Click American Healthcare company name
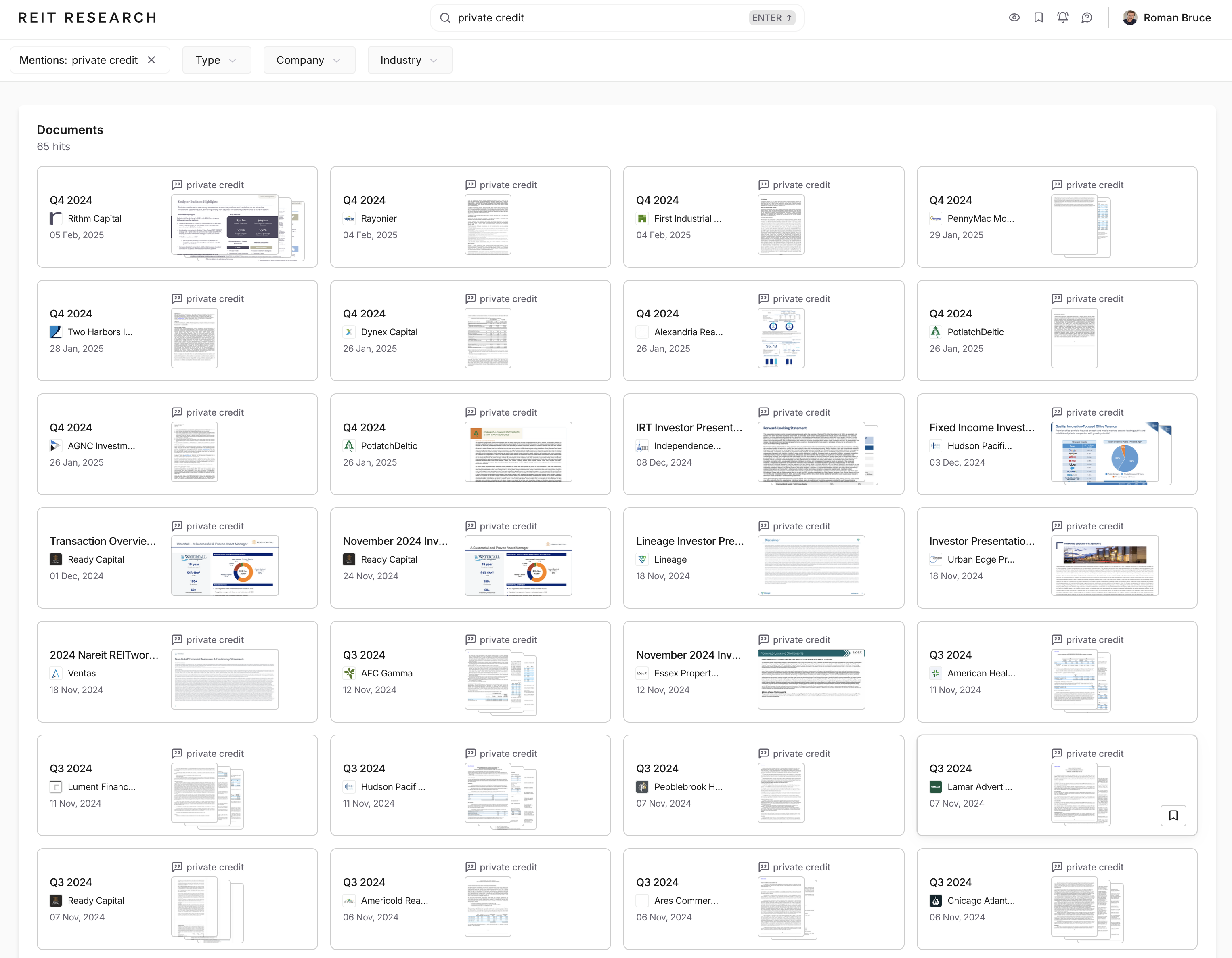Viewport: 1232px width, 958px height. click(982, 674)
